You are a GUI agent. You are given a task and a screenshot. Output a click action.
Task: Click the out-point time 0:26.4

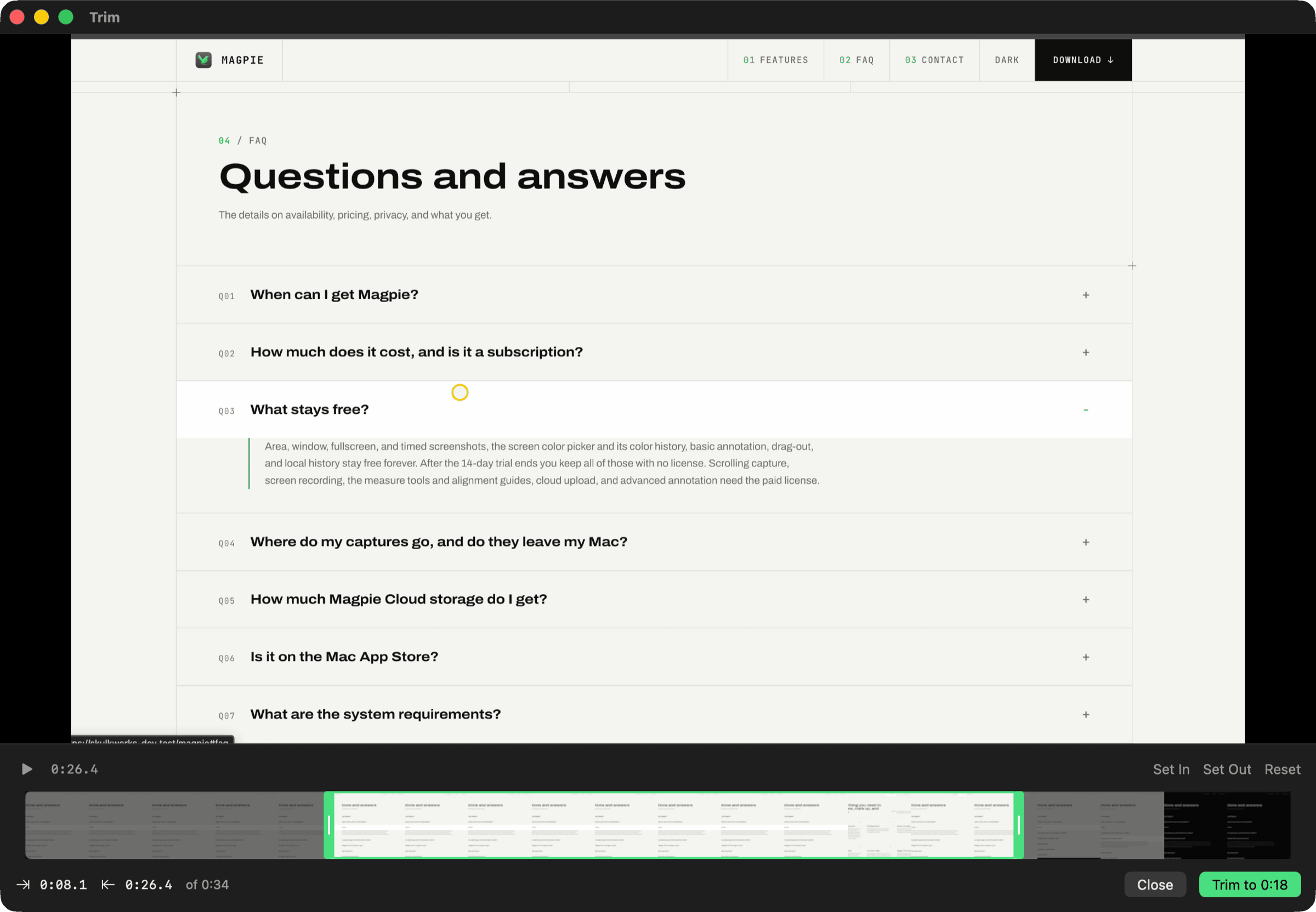click(149, 885)
